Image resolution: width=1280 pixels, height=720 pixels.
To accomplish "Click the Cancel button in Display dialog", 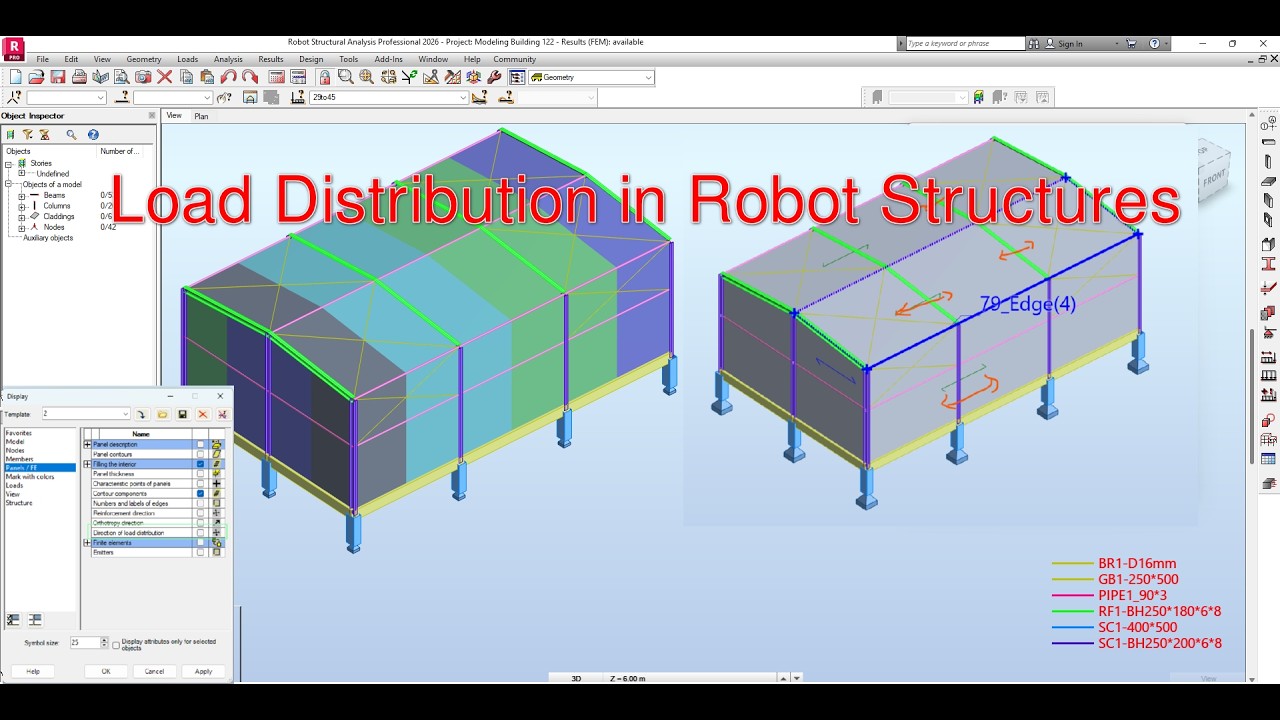I will 154,671.
